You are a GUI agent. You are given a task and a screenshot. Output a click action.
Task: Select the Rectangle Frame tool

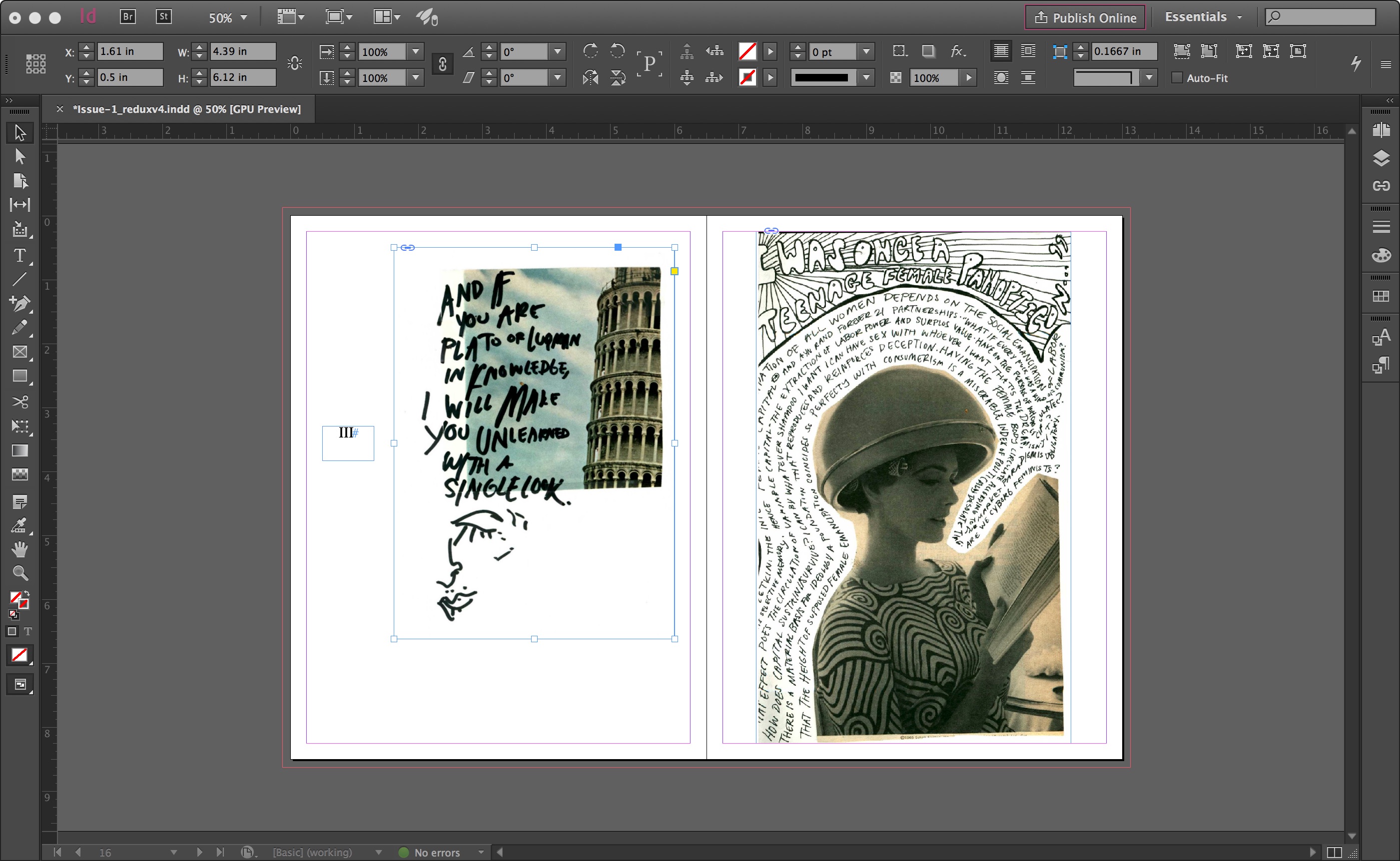point(19,352)
